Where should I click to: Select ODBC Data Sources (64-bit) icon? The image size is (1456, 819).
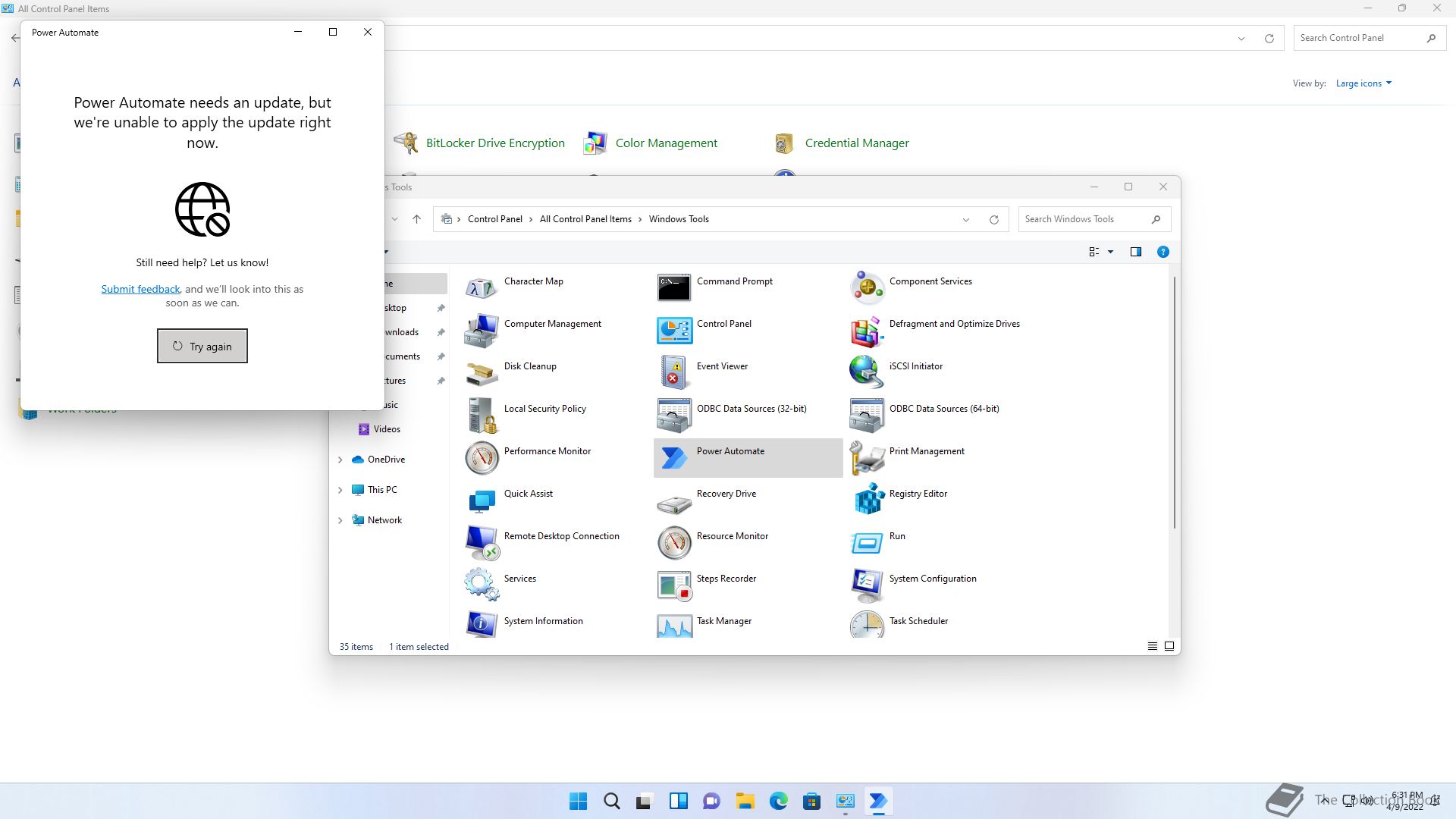click(x=867, y=415)
